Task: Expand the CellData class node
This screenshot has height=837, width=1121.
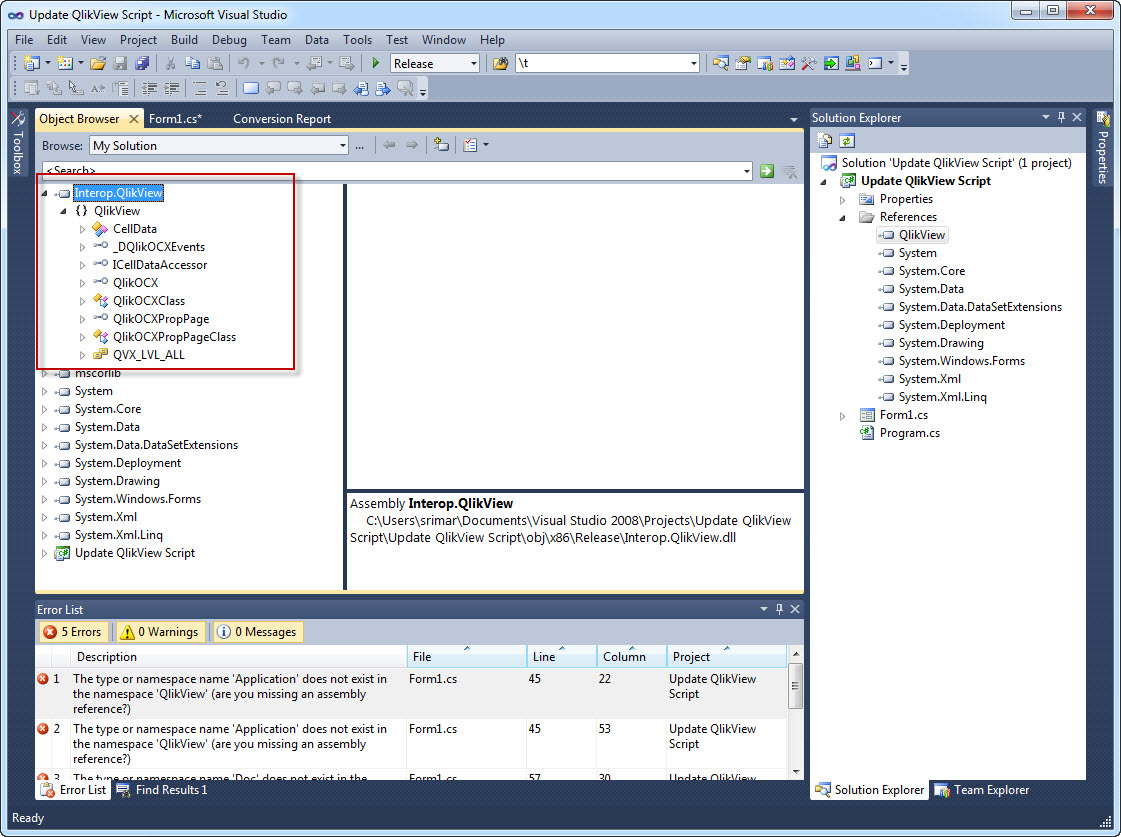Action: tap(82, 229)
